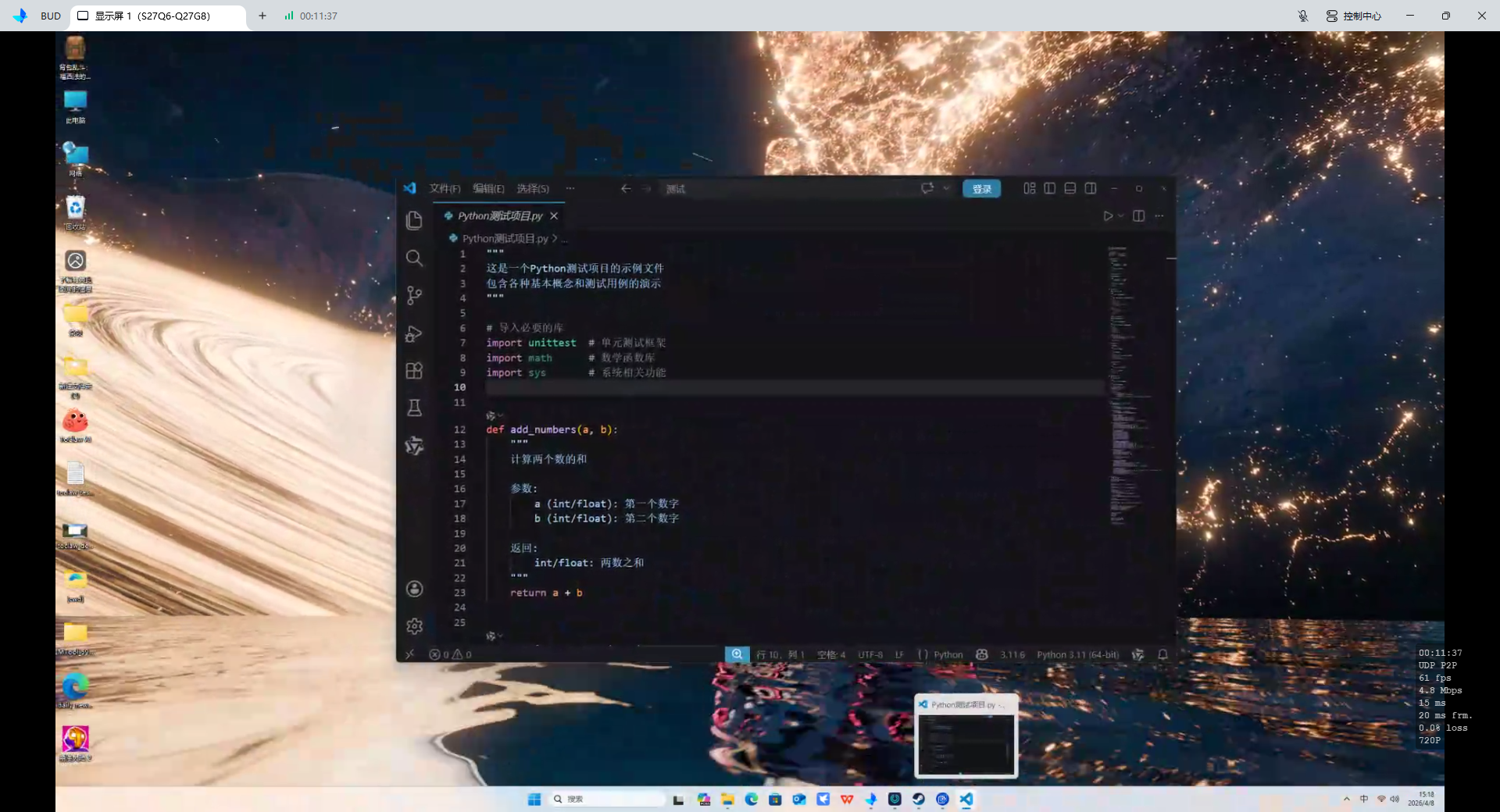Click the blue 登录 button

981,189
